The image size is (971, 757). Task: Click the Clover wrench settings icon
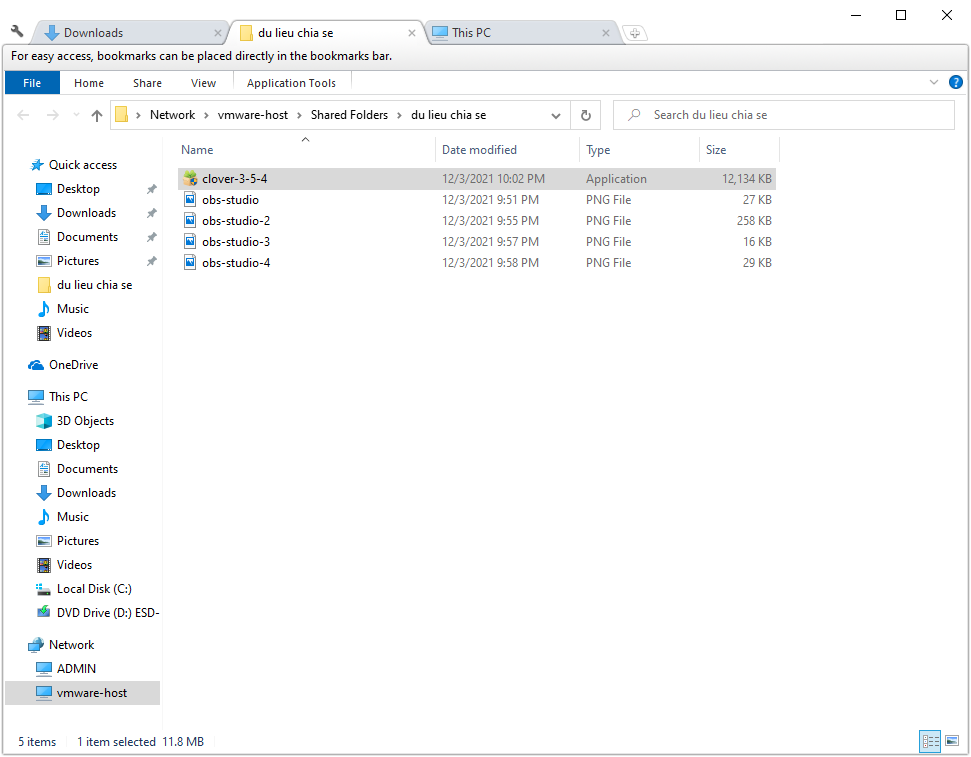coord(17,31)
